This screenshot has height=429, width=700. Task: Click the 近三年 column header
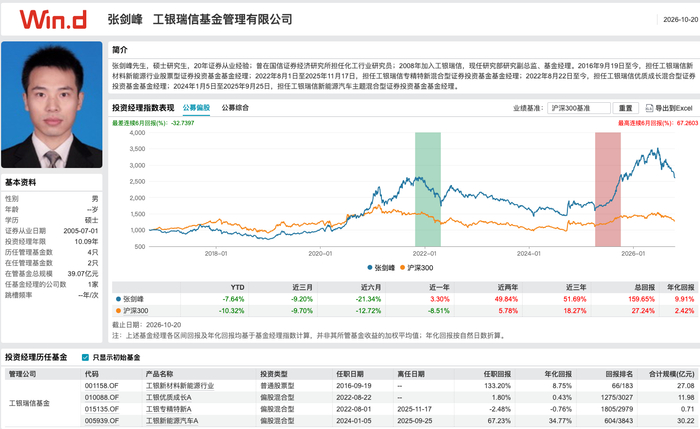pos(576,287)
